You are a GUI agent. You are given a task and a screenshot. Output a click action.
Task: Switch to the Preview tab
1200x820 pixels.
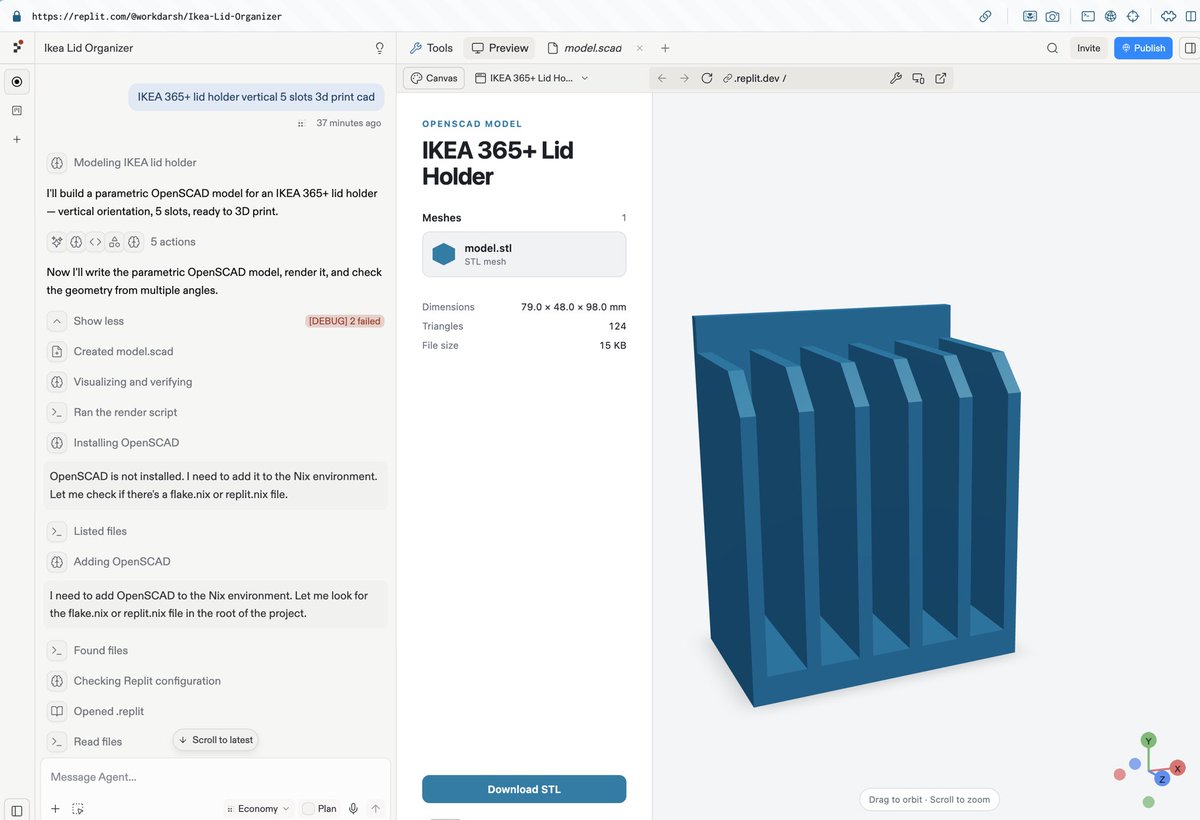click(x=500, y=48)
